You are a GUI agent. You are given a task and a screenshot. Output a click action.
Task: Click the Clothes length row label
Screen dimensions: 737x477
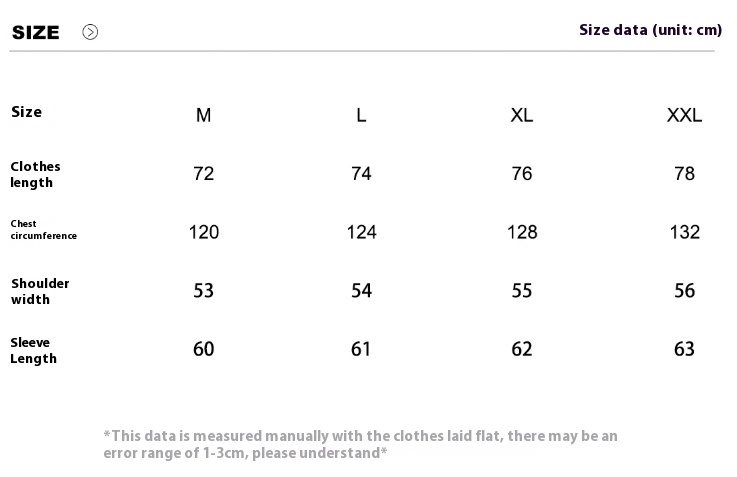point(35,174)
